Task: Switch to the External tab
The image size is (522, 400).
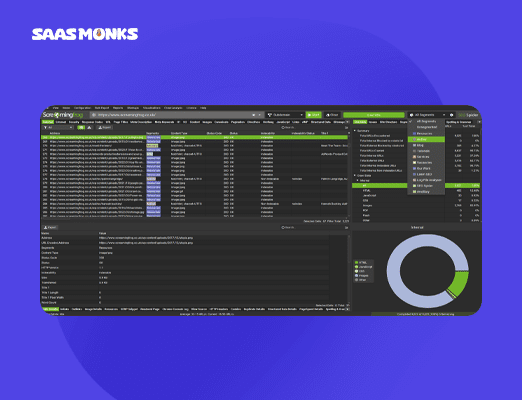Action: pos(61,122)
